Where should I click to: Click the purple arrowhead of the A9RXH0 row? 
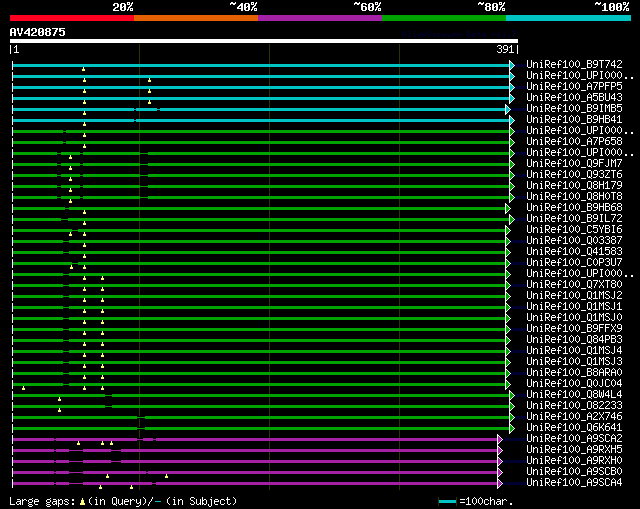pos(500,462)
